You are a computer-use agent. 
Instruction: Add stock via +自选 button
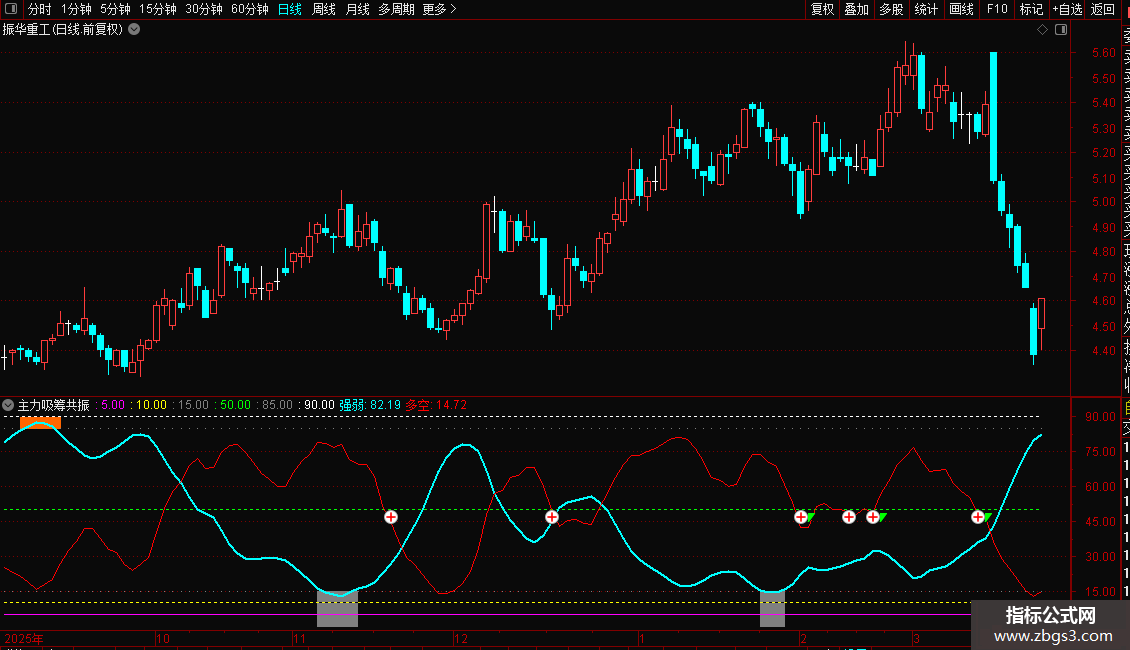point(1066,9)
